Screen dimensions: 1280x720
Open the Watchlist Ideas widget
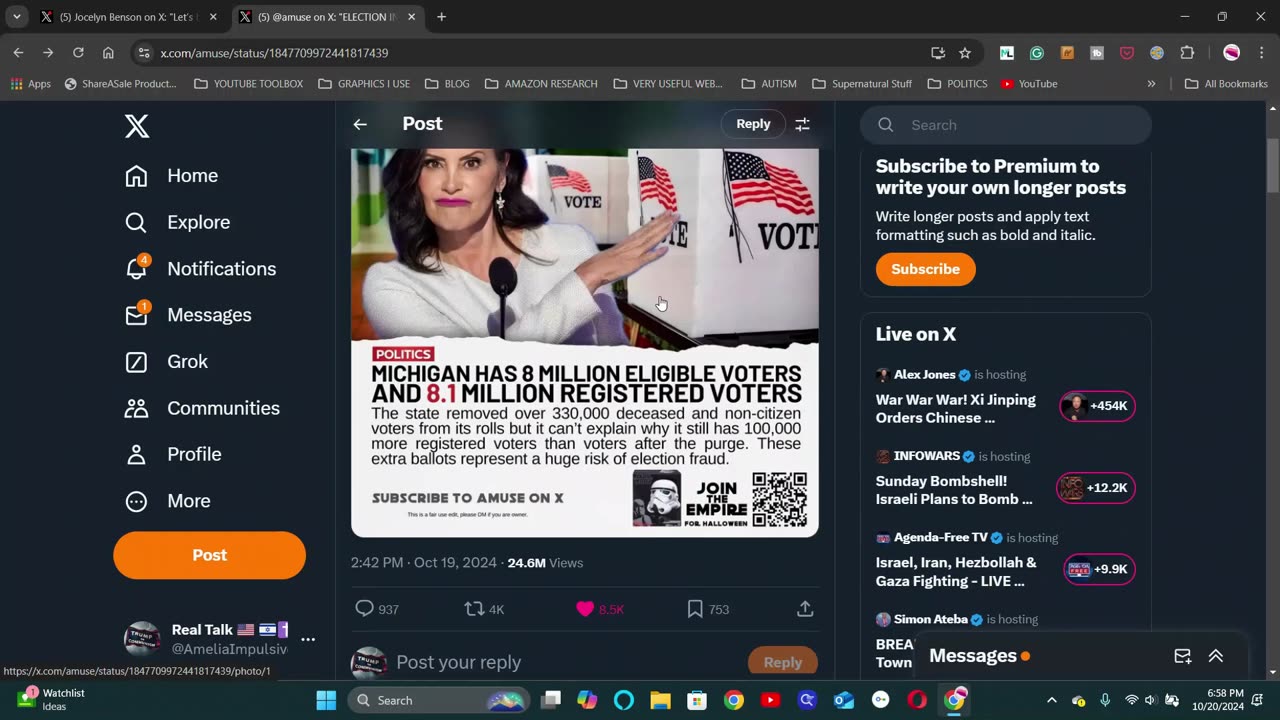click(x=52, y=700)
